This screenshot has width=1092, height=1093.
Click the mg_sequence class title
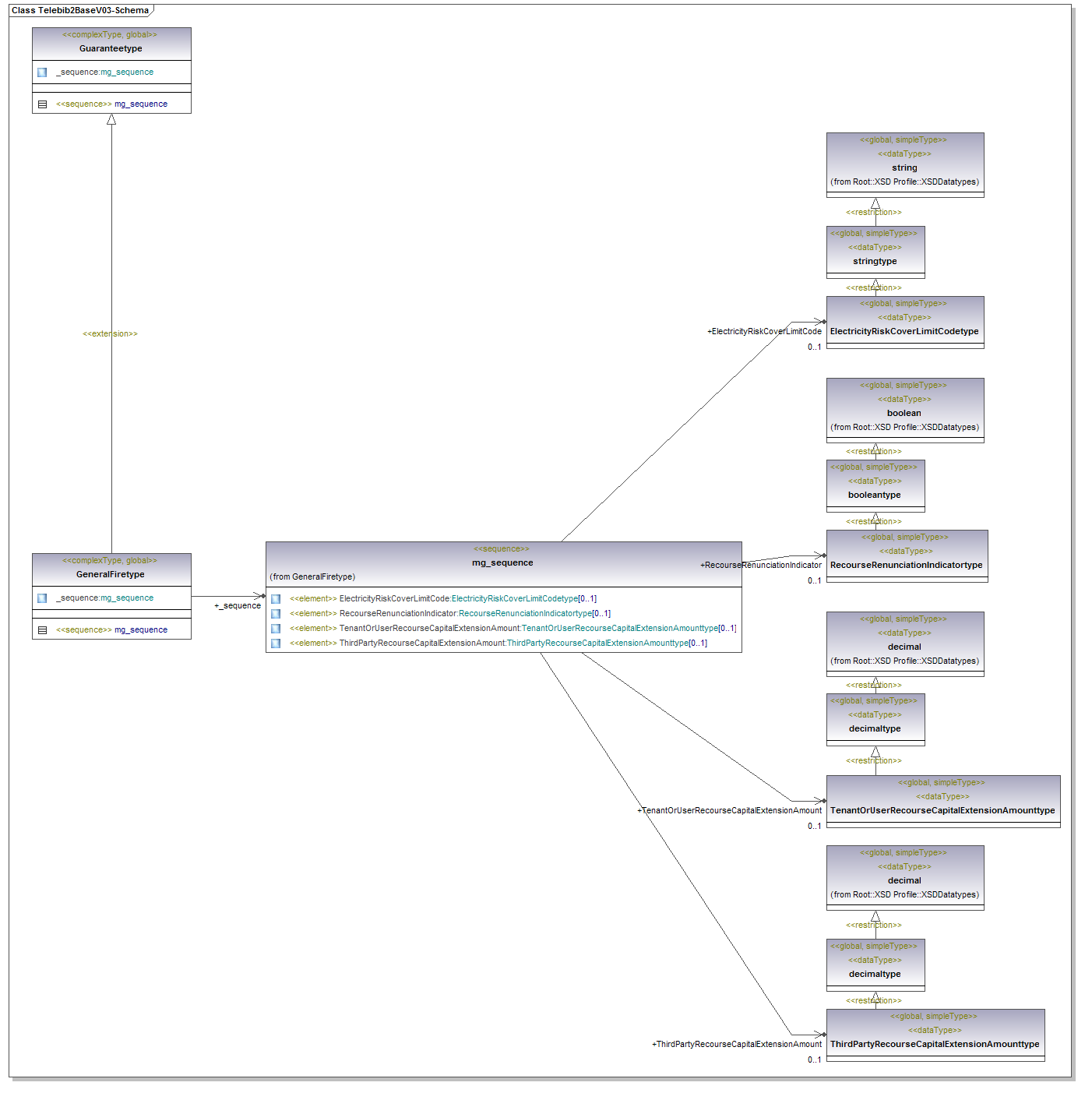(502, 562)
